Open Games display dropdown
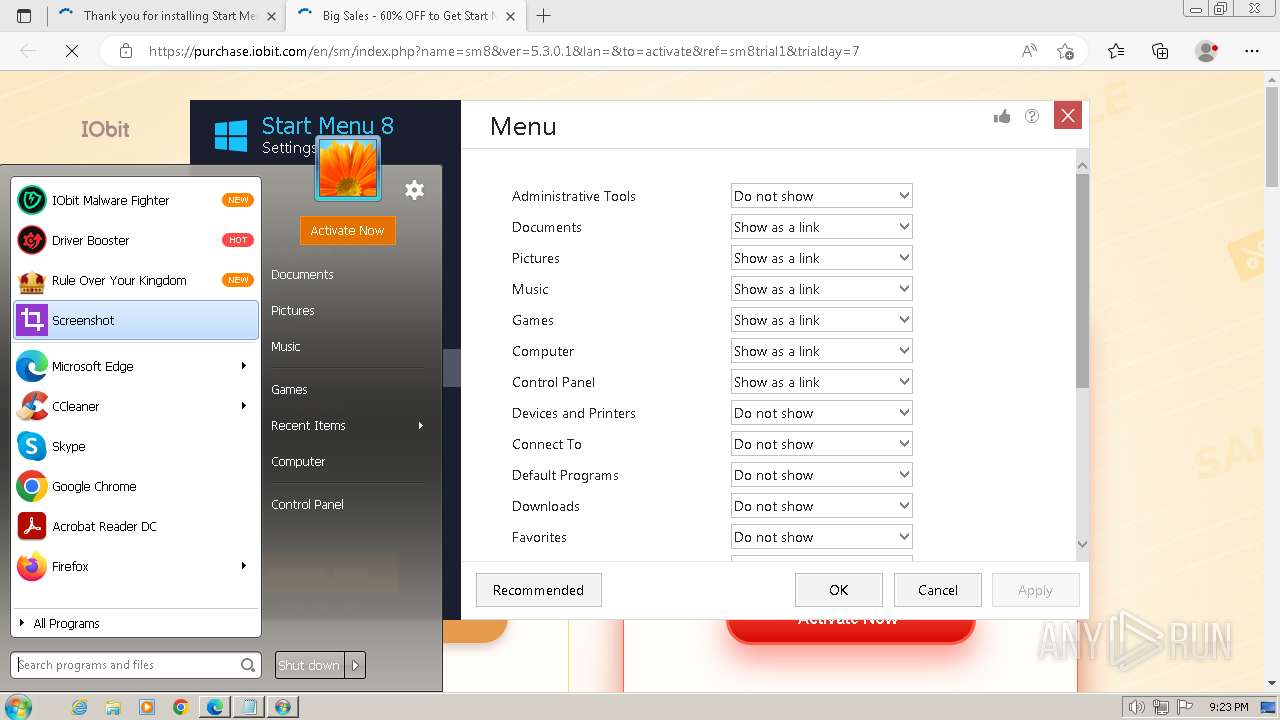 click(x=821, y=320)
